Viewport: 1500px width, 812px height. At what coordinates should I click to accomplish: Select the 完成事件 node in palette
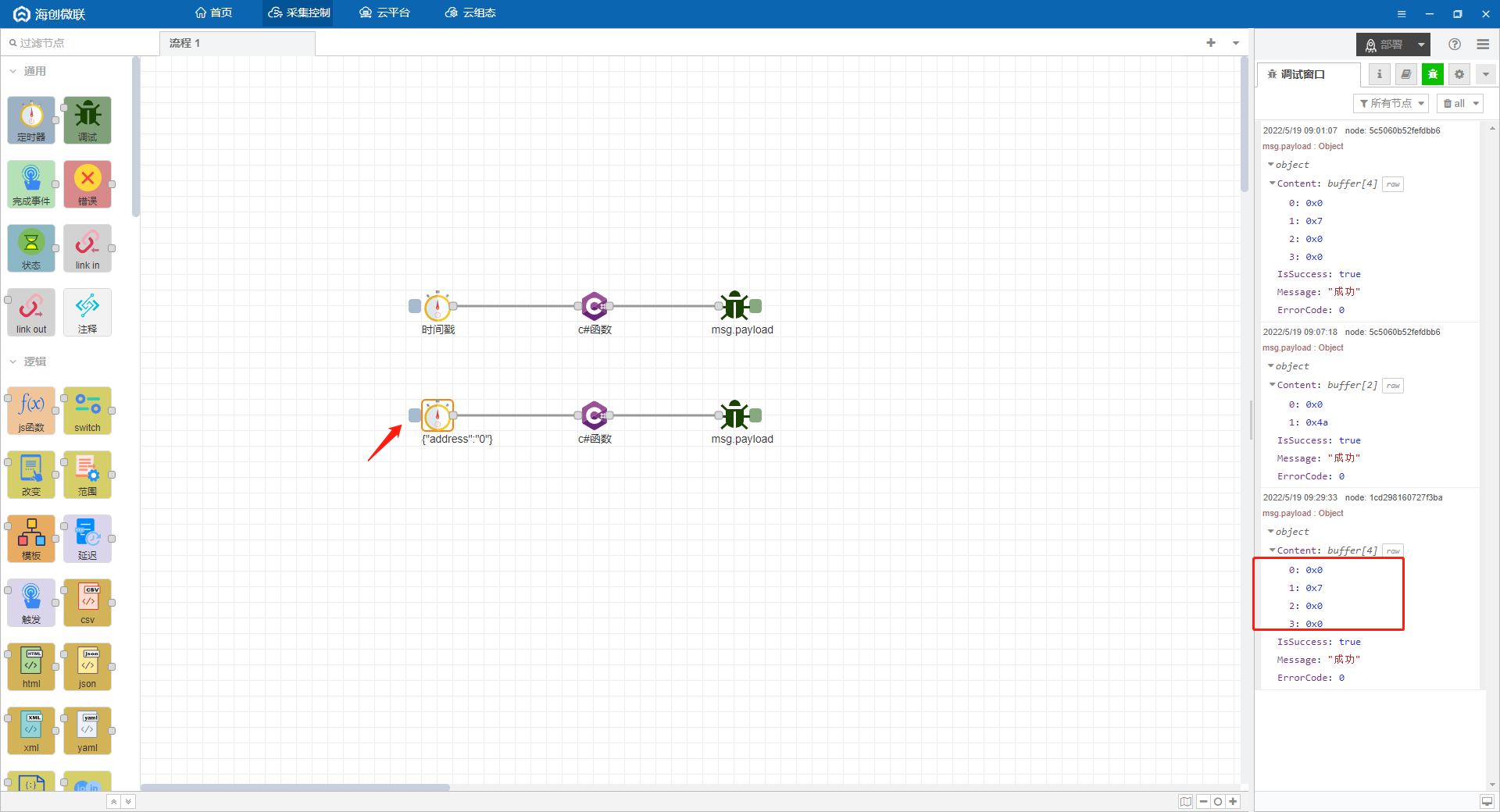point(31,184)
